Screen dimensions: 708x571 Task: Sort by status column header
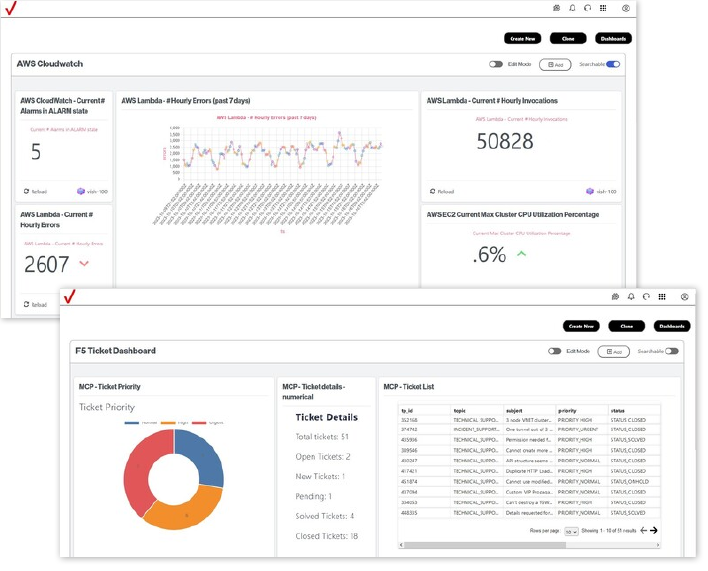coord(618,411)
